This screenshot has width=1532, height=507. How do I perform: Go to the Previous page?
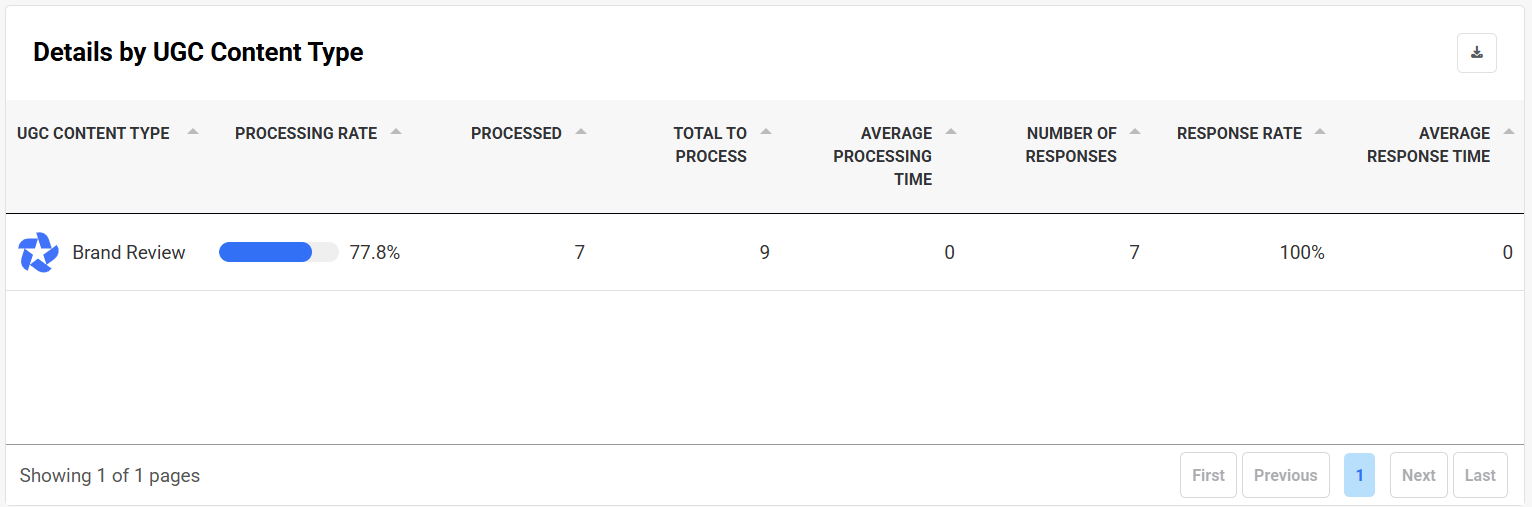click(1285, 475)
